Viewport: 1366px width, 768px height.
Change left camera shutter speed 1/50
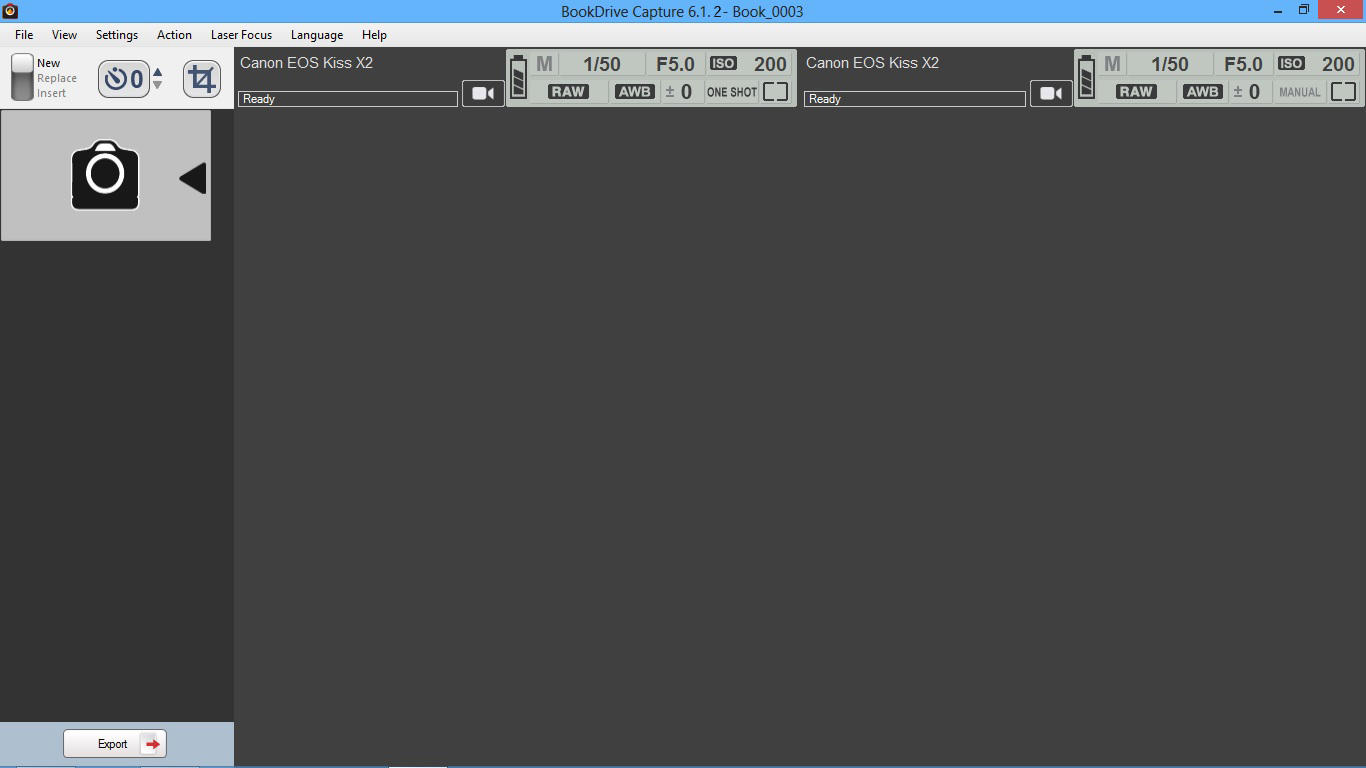(x=602, y=64)
